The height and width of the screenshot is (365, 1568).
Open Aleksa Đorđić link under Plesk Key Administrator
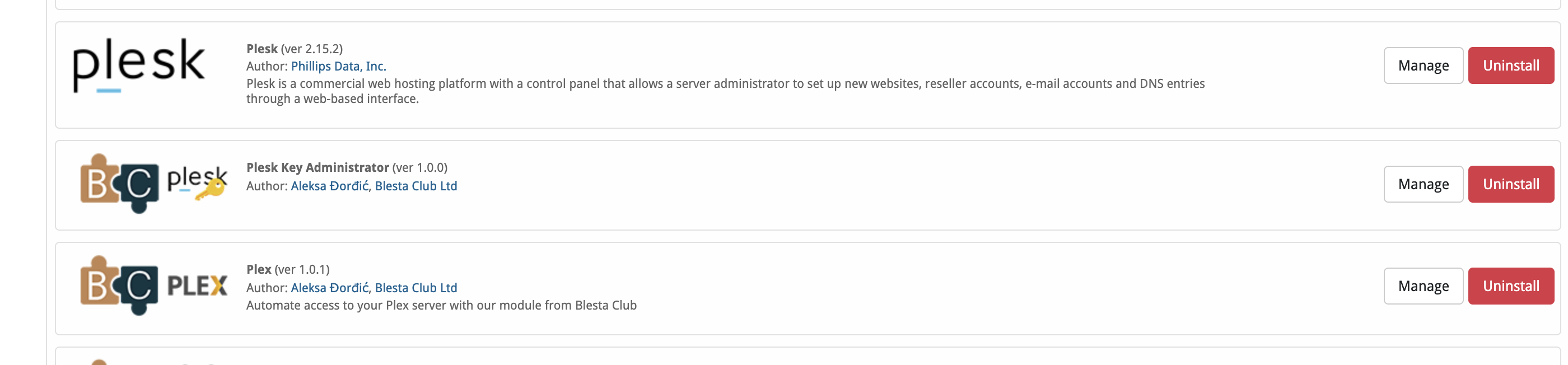point(329,186)
